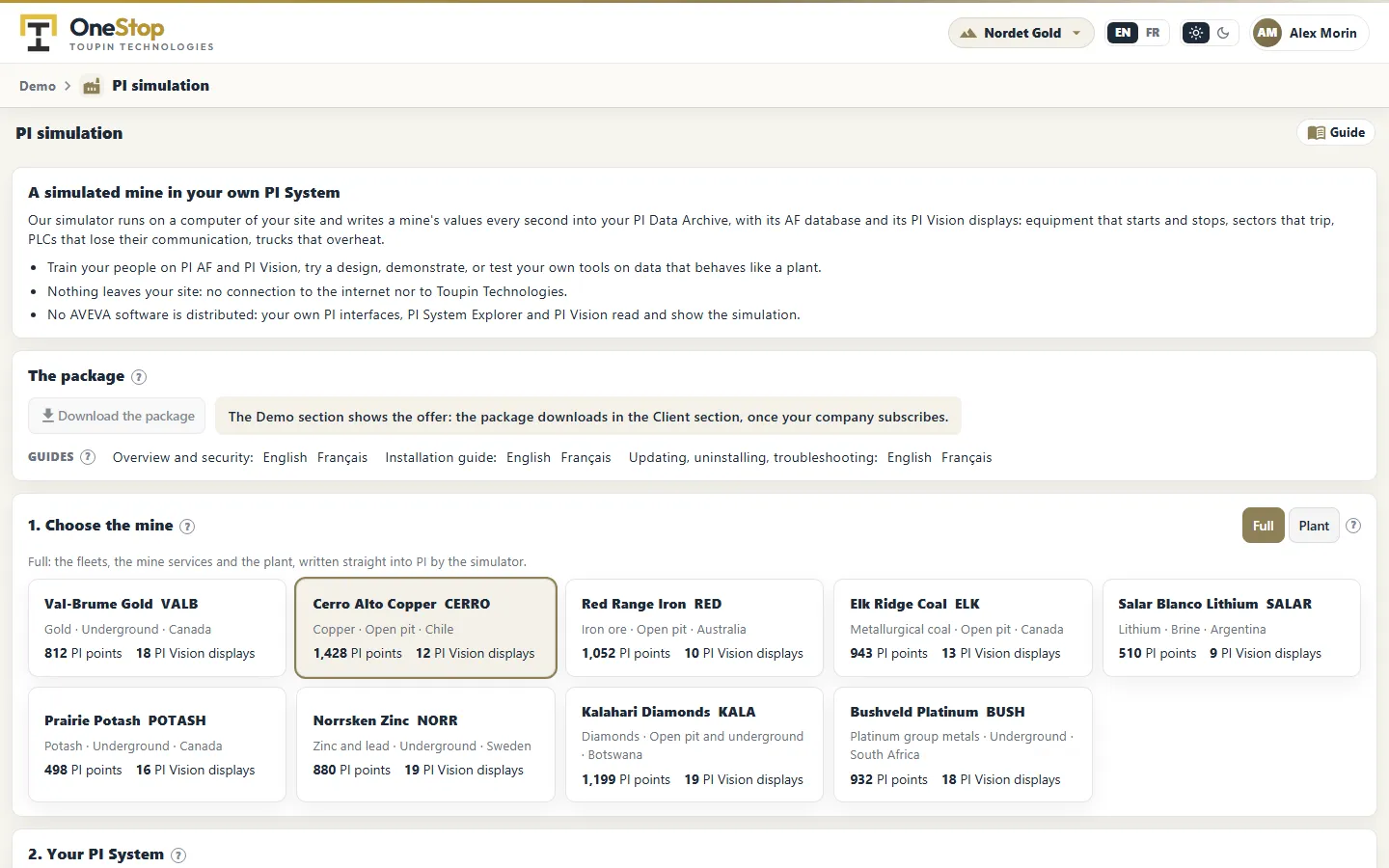The width and height of the screenshot is (1389, 868).
Task: Click the help icon beside The package
Action: click(x=139, y=377)
